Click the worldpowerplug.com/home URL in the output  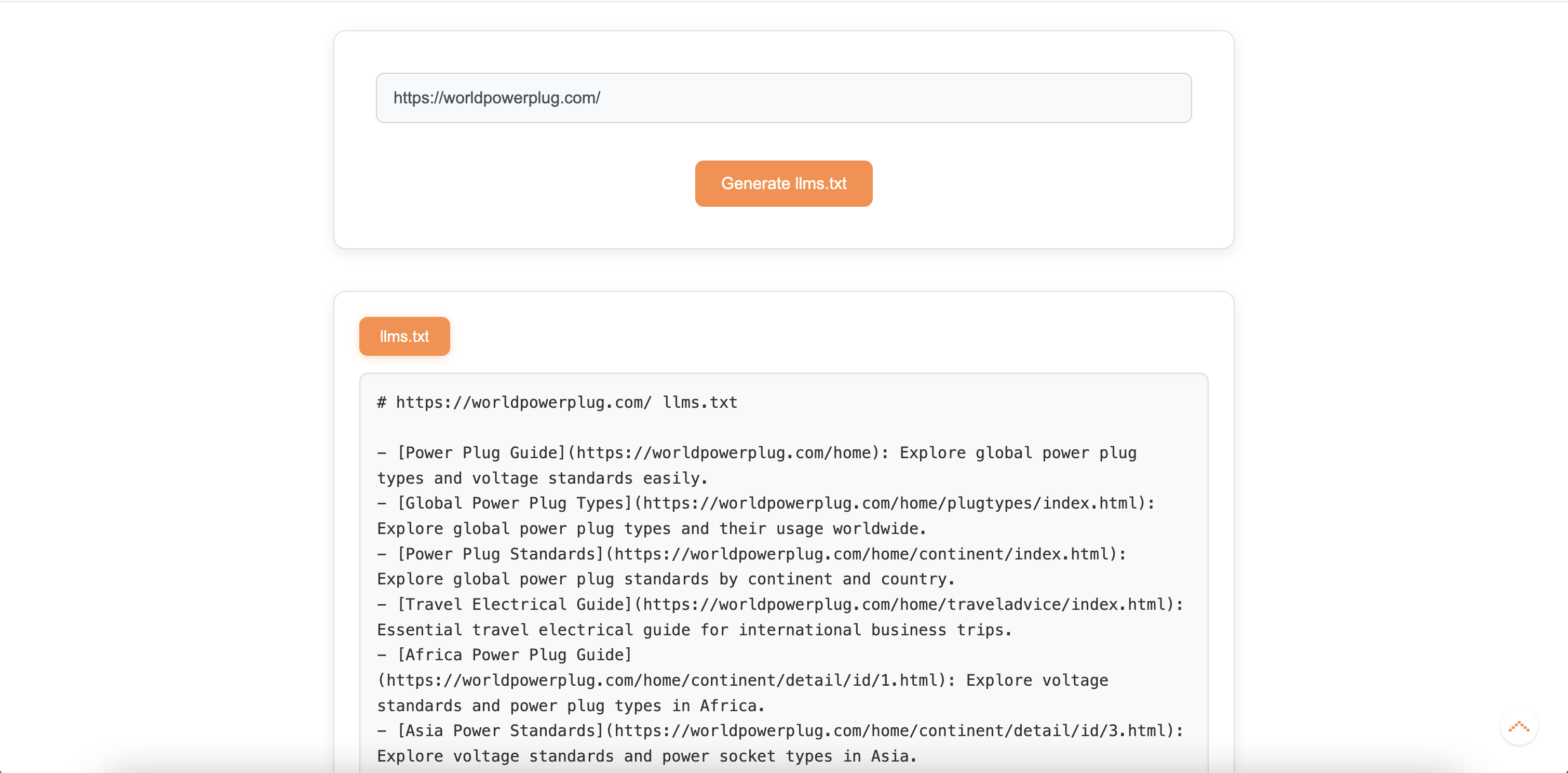click(724, 453)
